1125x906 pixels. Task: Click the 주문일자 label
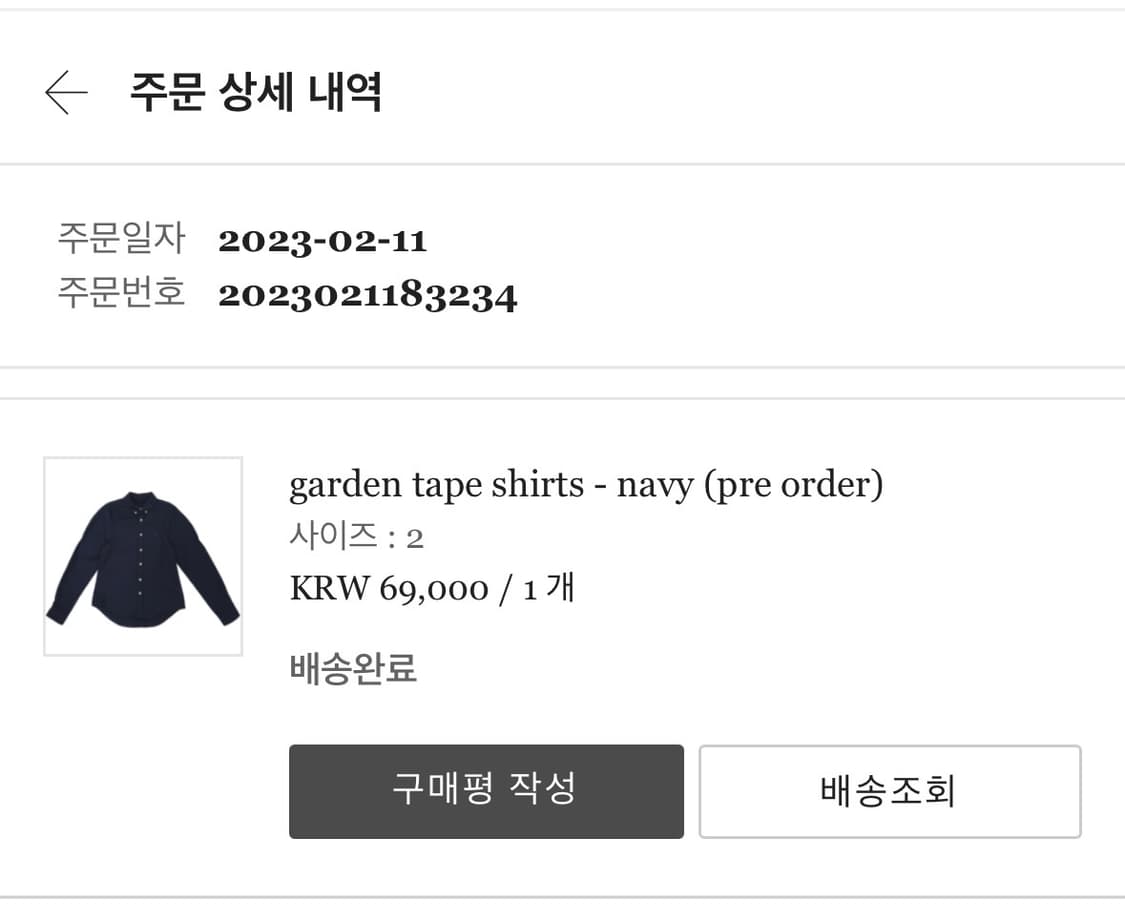tap(122, 237)
